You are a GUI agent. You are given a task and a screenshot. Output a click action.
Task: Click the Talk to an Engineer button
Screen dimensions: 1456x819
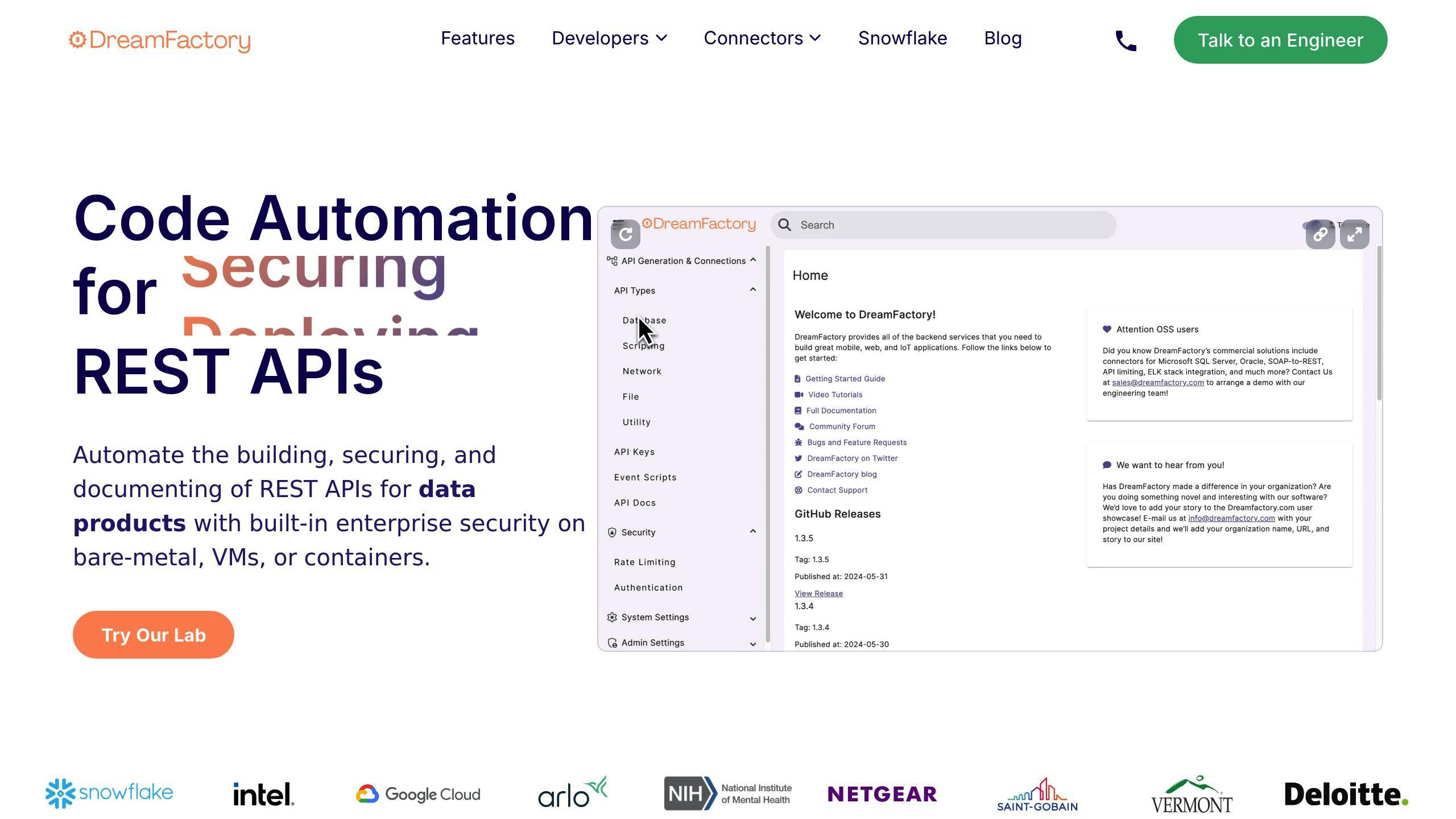(x=1280, y=40)
